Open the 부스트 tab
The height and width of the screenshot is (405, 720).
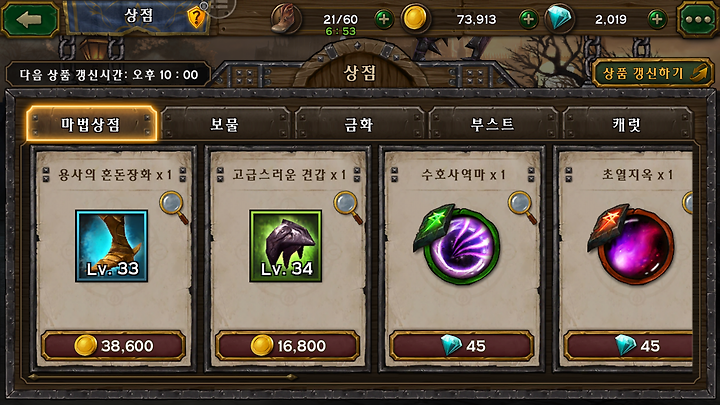[x=493, y=124]
